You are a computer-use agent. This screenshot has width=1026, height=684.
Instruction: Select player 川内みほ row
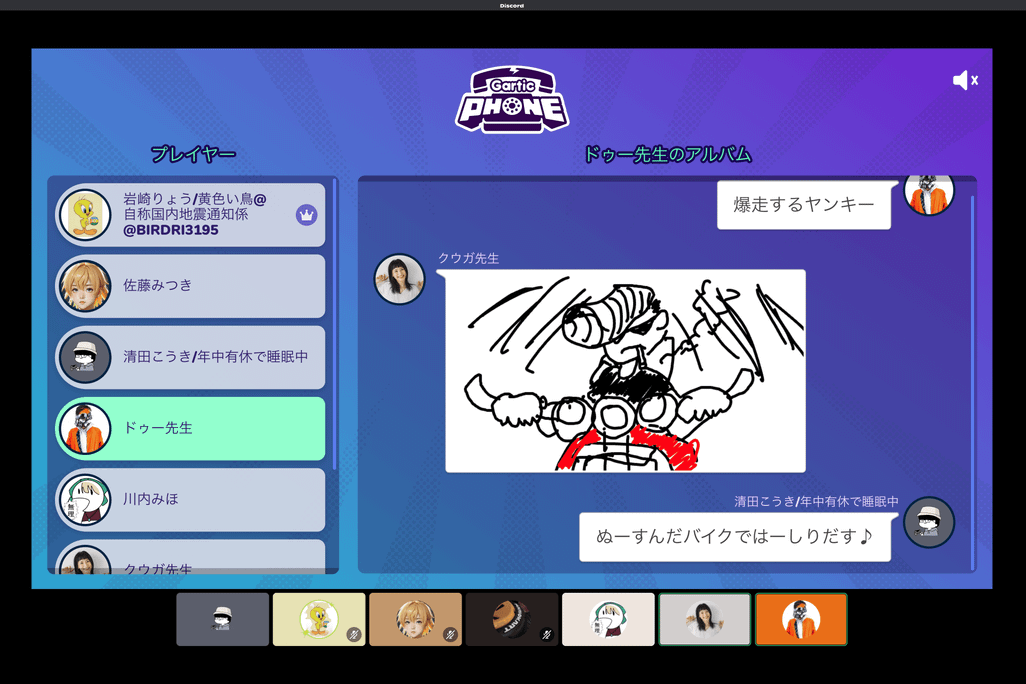pyautogui.click(x=190, y=500)
